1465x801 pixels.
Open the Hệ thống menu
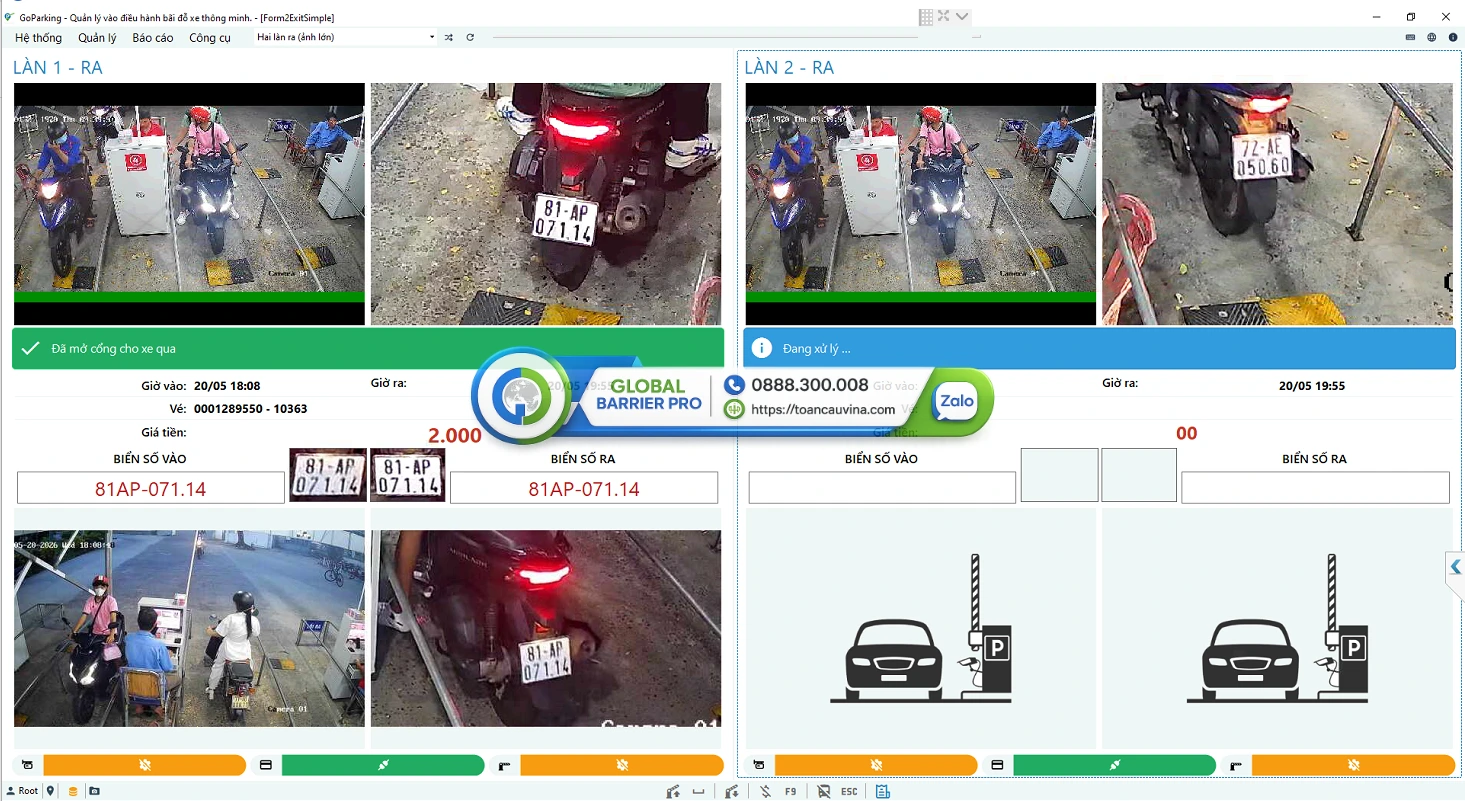coord(38,37)
